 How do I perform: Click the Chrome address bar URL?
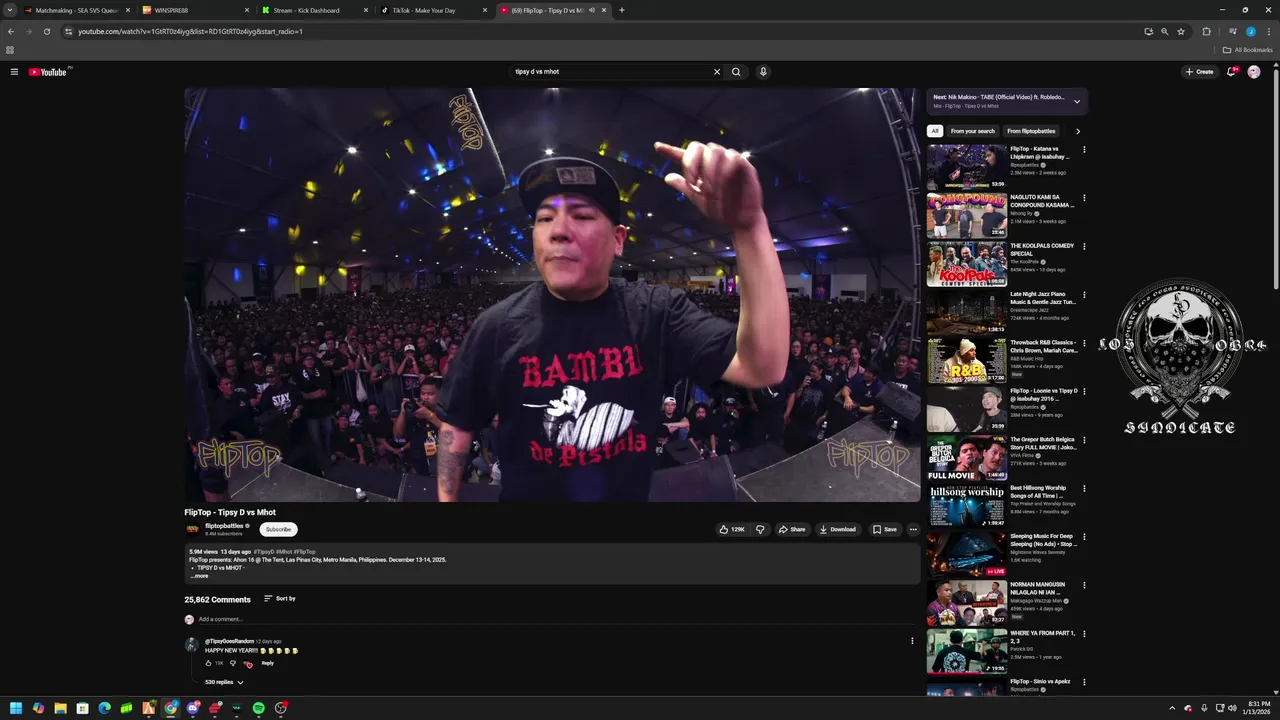190,31
